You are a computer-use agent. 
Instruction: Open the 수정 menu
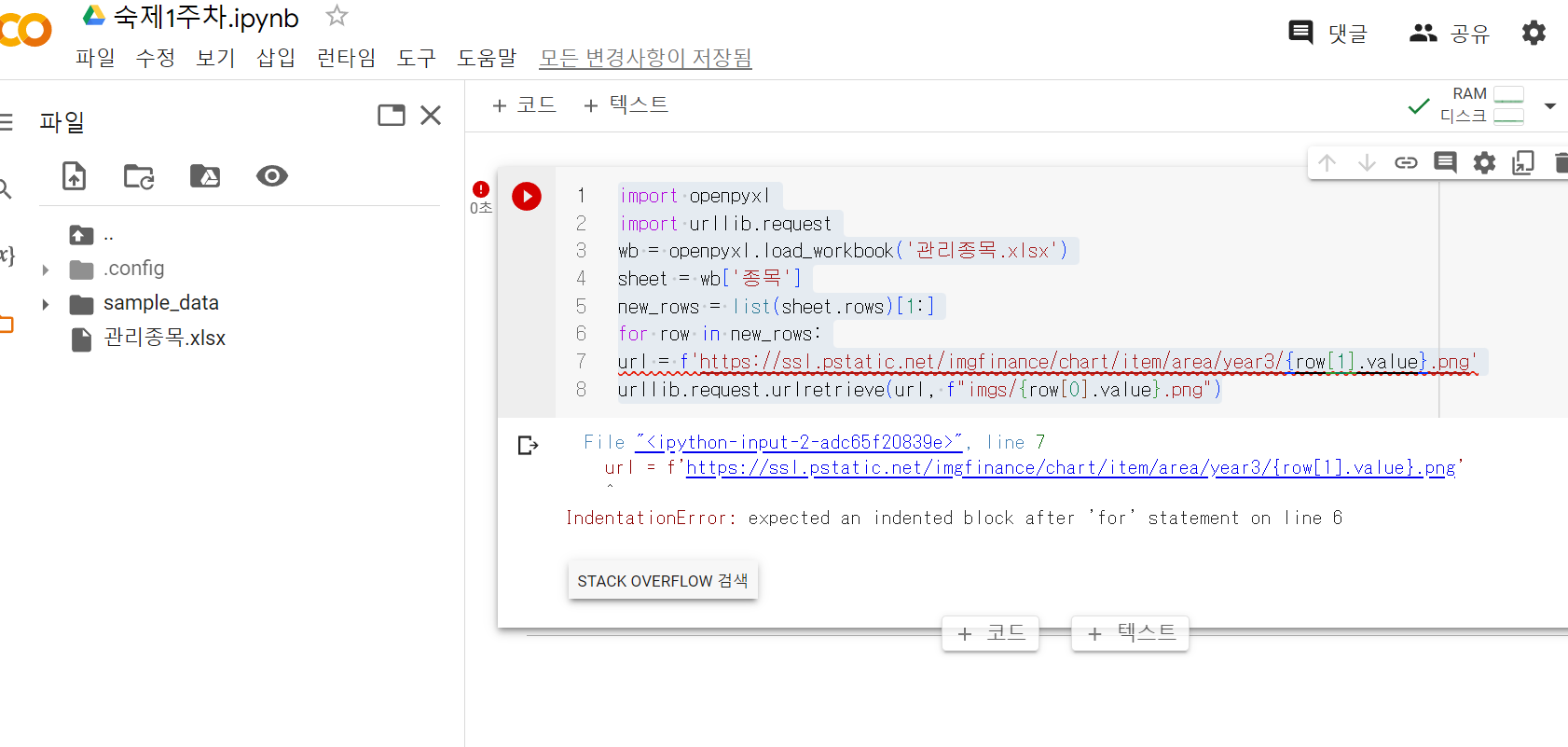coord(156,58)
